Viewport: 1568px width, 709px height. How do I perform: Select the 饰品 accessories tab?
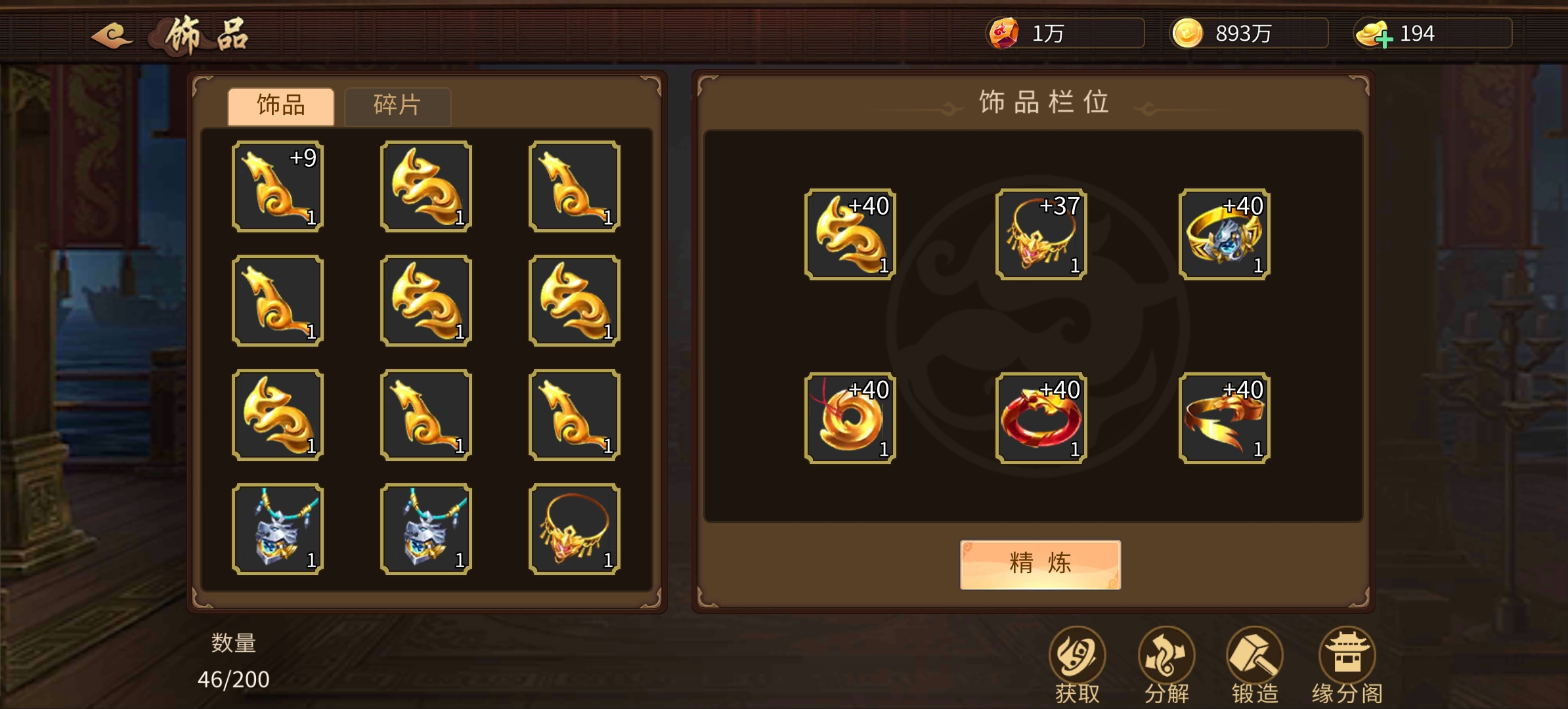(x=281, y=105)
